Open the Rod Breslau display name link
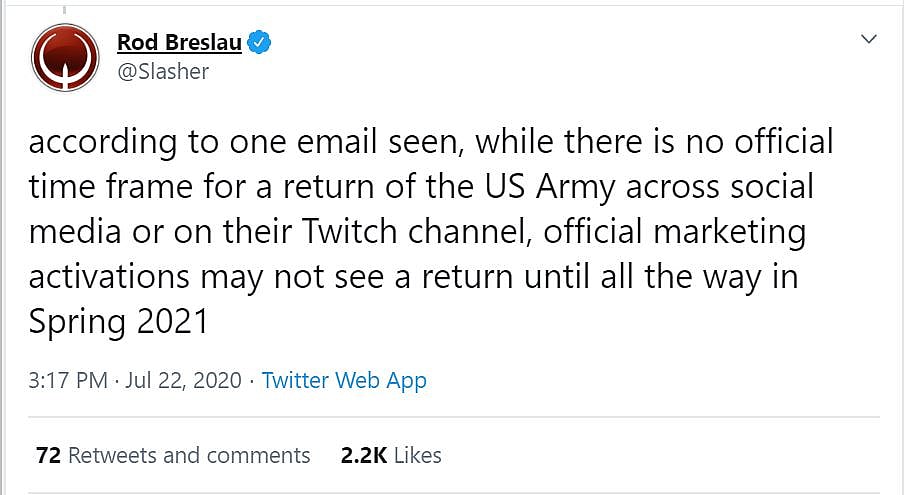906x495 pixels. point(179,43)
